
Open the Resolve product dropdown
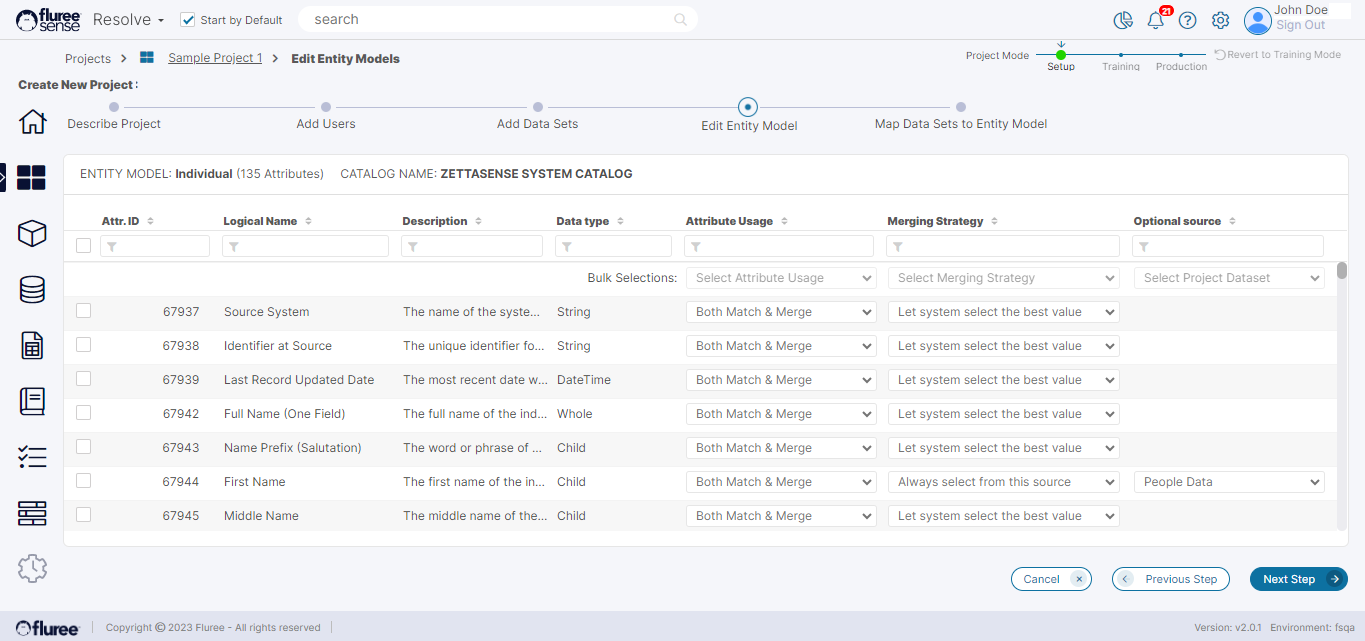tap(128, 20)
